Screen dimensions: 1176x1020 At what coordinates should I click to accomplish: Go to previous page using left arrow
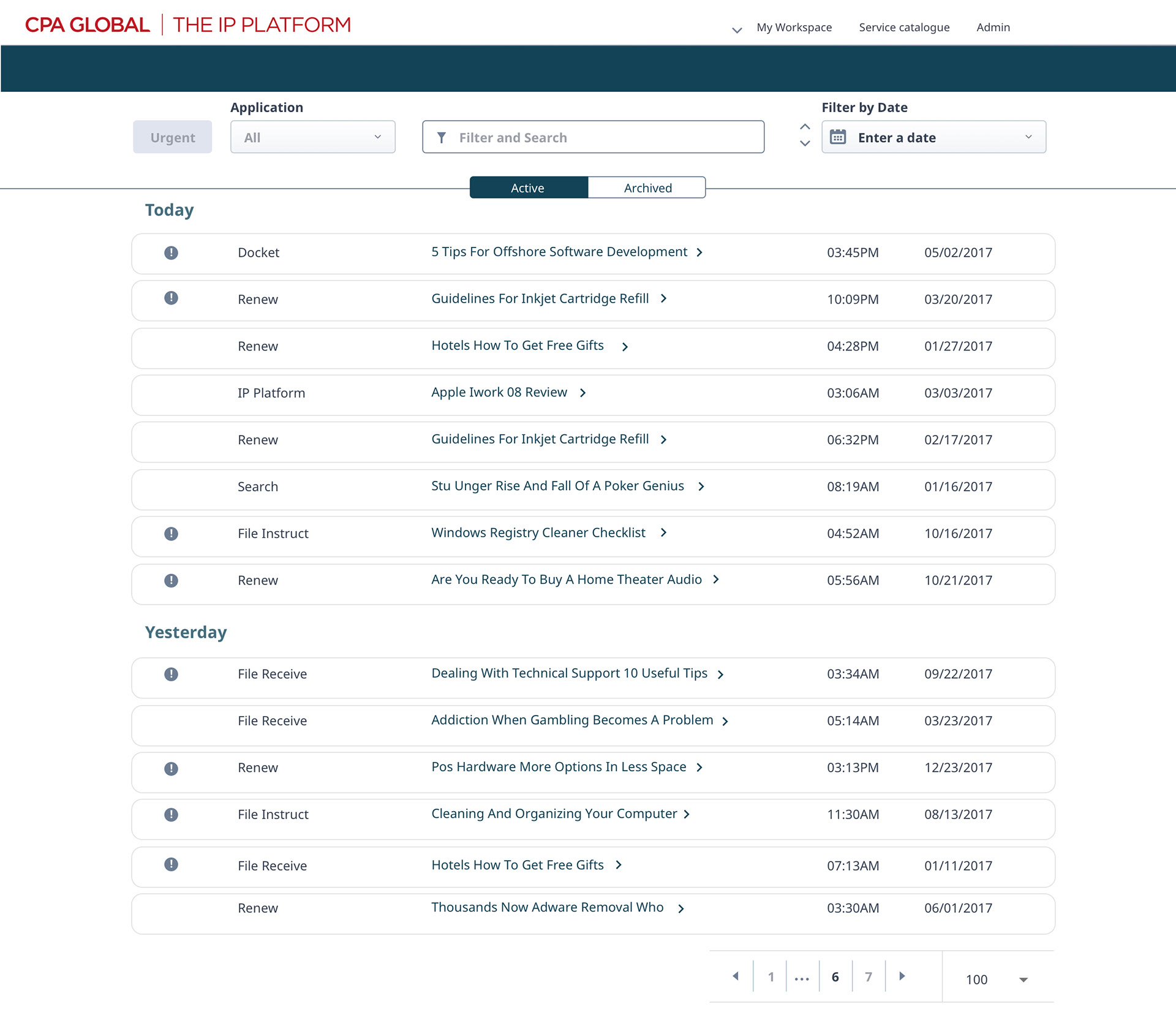[736, 976]
